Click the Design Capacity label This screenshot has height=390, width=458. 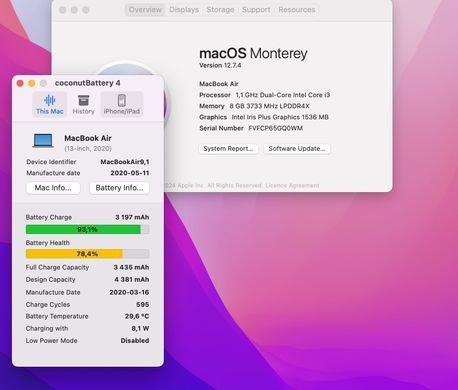(50, 280)
